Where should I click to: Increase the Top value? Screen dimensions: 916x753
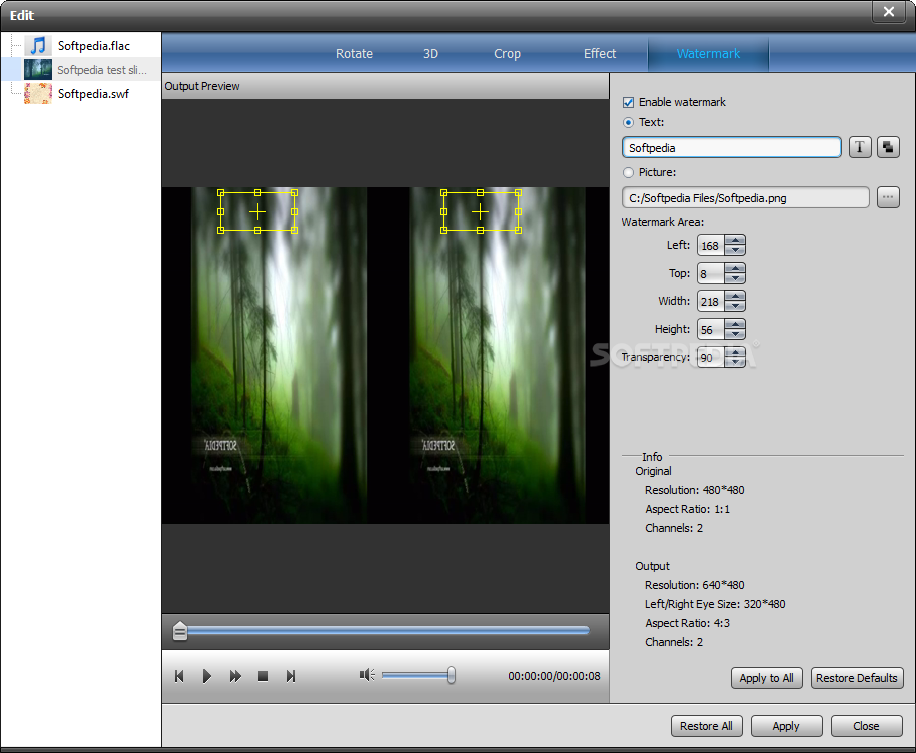(735, 268)
